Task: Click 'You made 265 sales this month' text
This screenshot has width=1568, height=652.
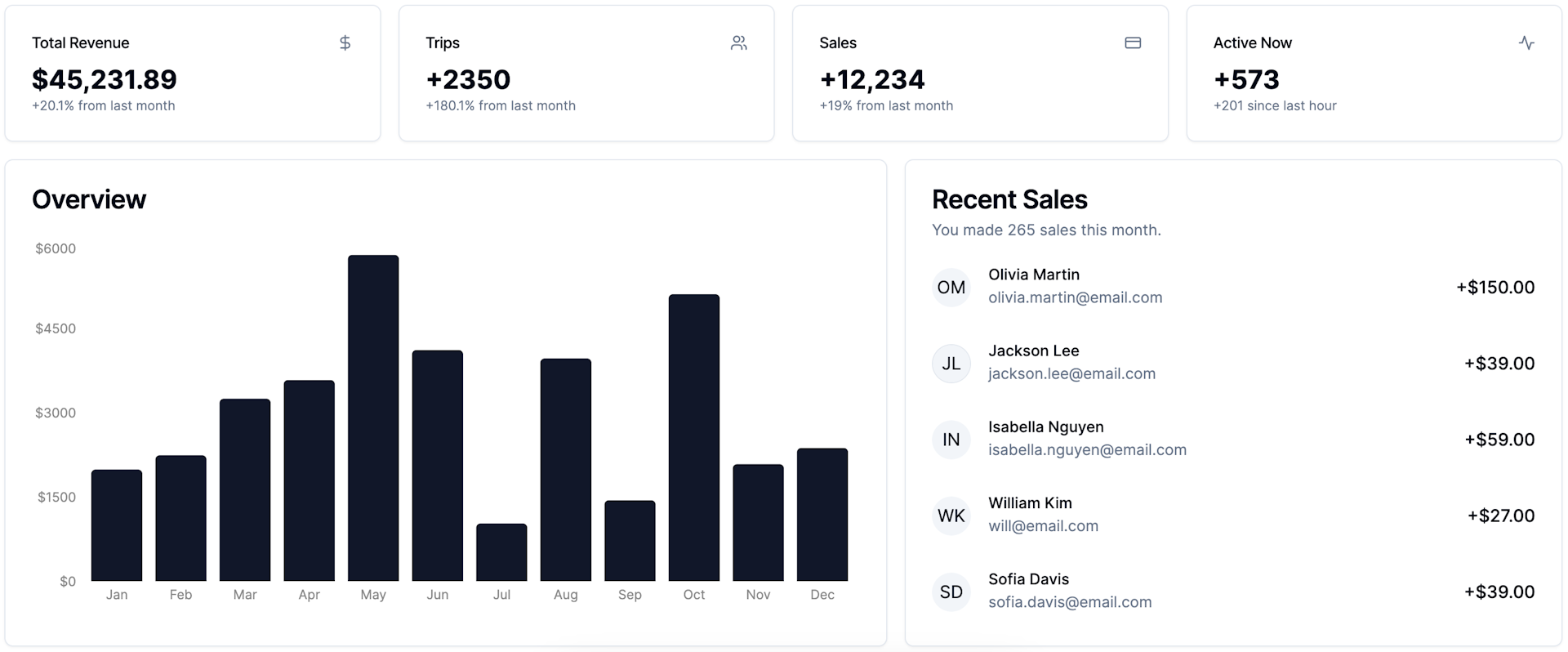Action: pos(1046,230)
